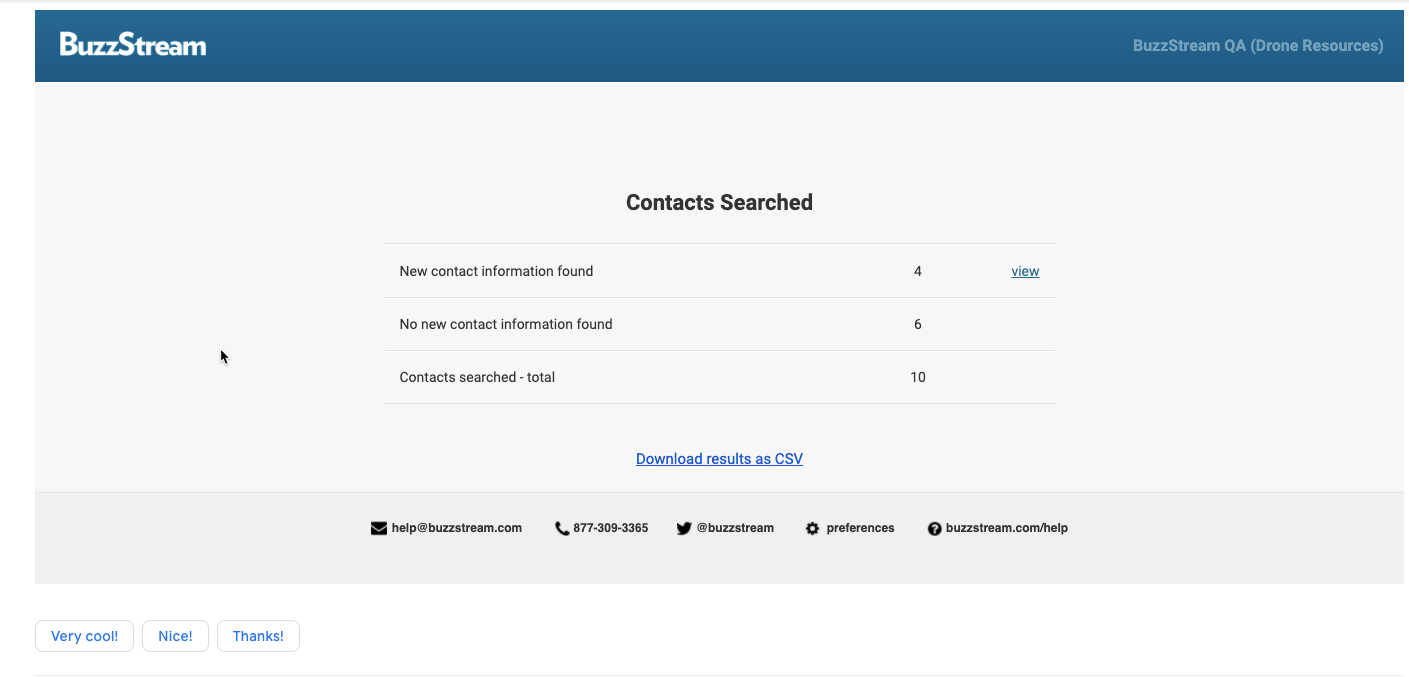
Task: Download results as CSV
Action: click(719, 459)
